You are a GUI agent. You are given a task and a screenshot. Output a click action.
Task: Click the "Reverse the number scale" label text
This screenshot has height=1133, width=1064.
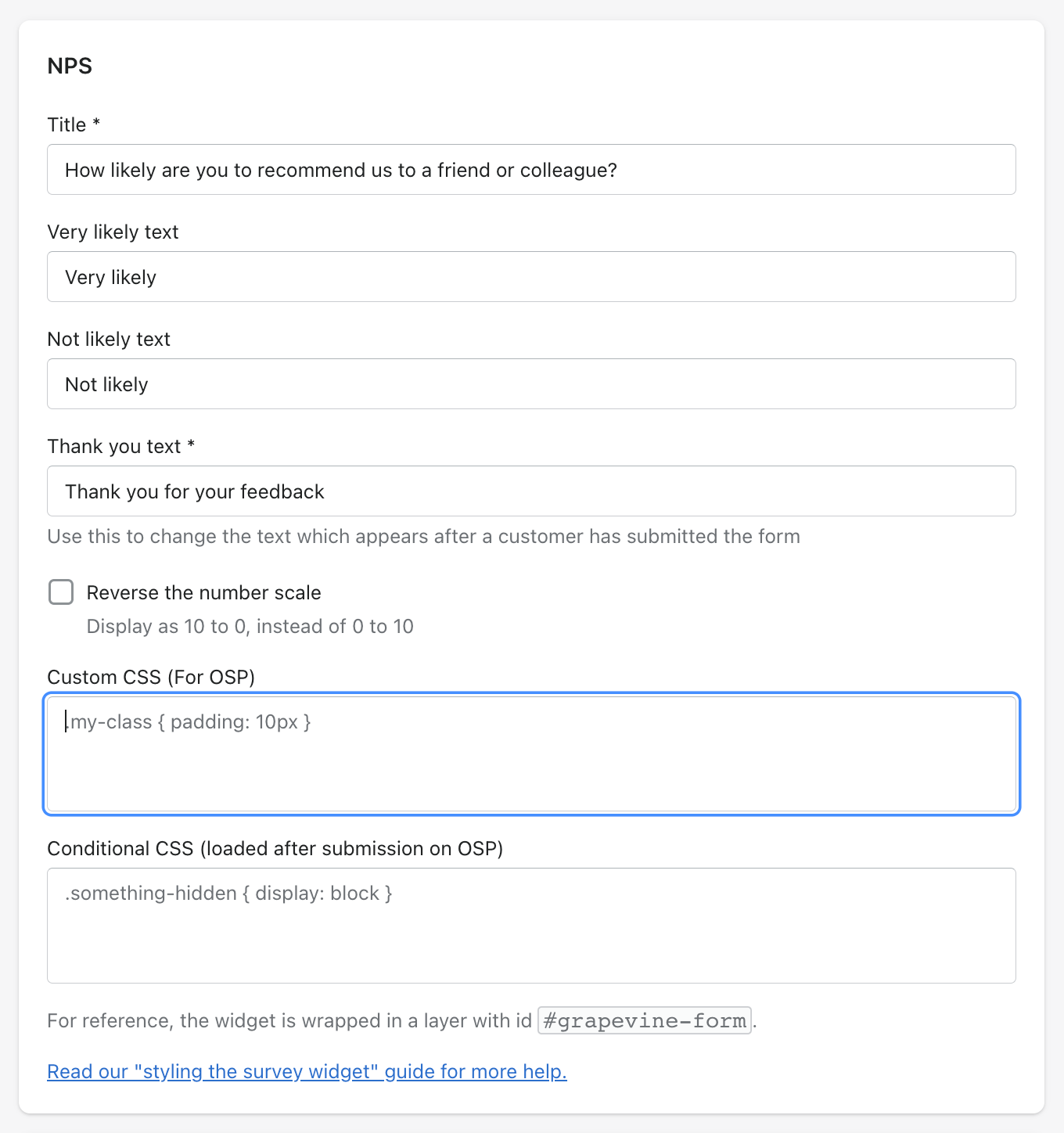click(203, 593)
